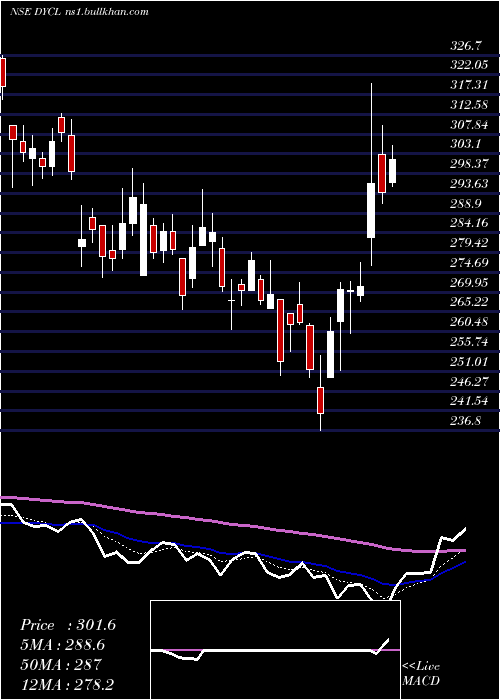Click the Price : 301.6 readout
500x700 pixels.
(68, 625)
